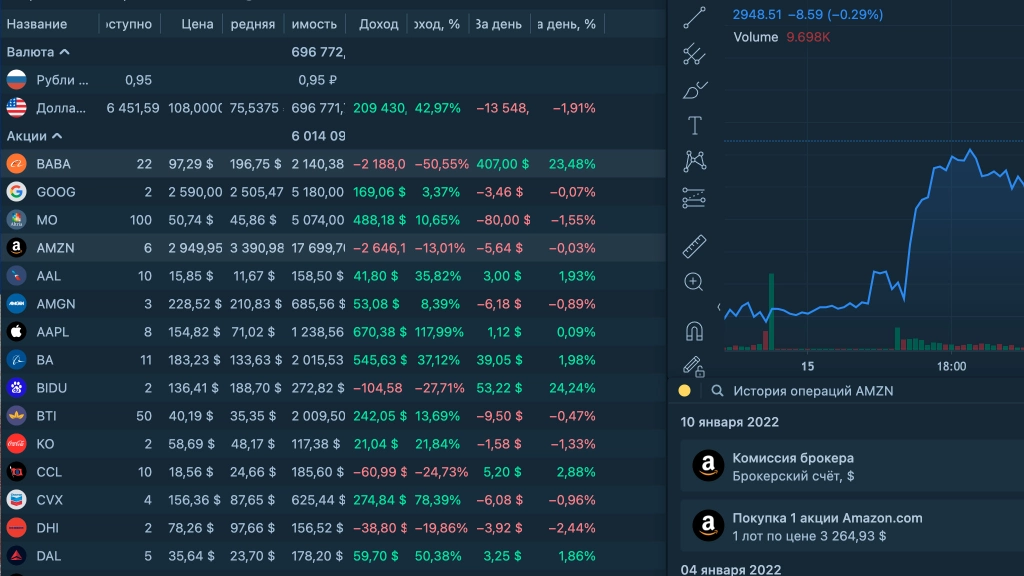Click the AMZN Amazon logo in portfolio
Screen dimensions: 1024x576
(16, 248)
